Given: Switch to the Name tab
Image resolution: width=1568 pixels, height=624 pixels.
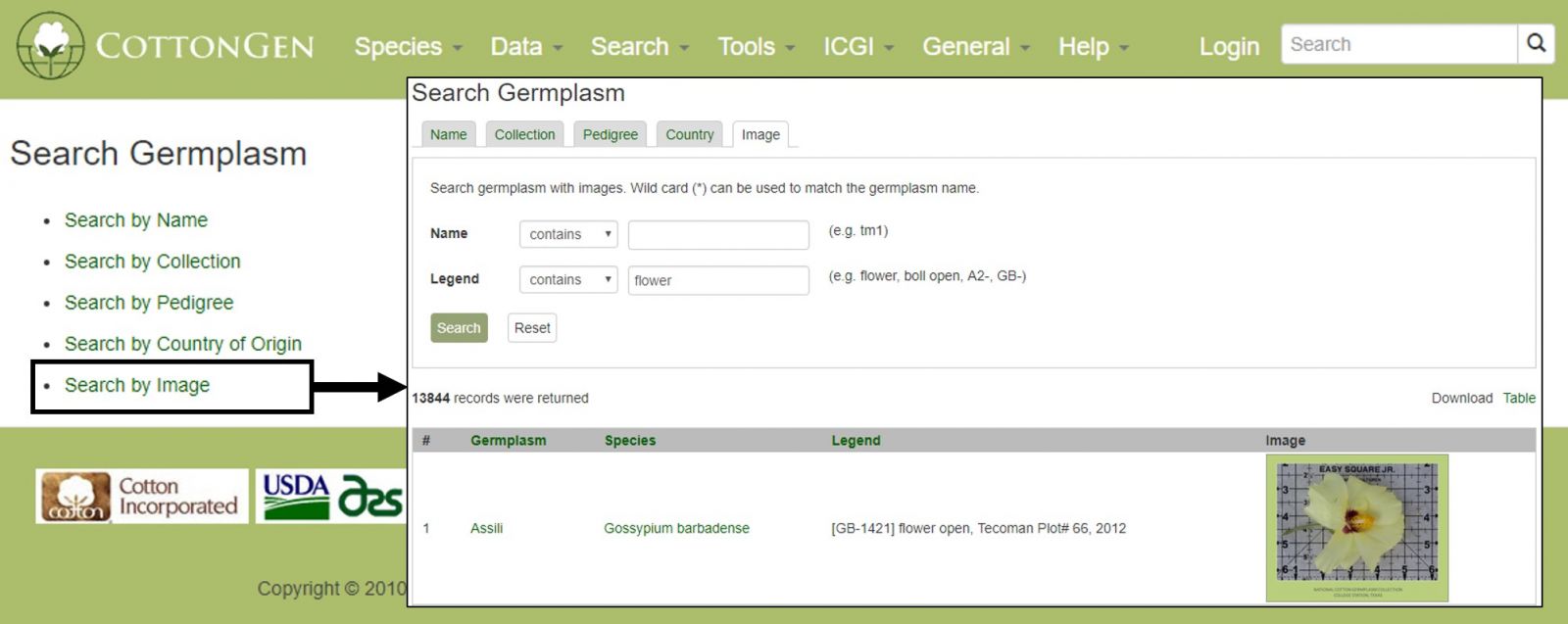Looking at the screenshot, I should [448, 134].
